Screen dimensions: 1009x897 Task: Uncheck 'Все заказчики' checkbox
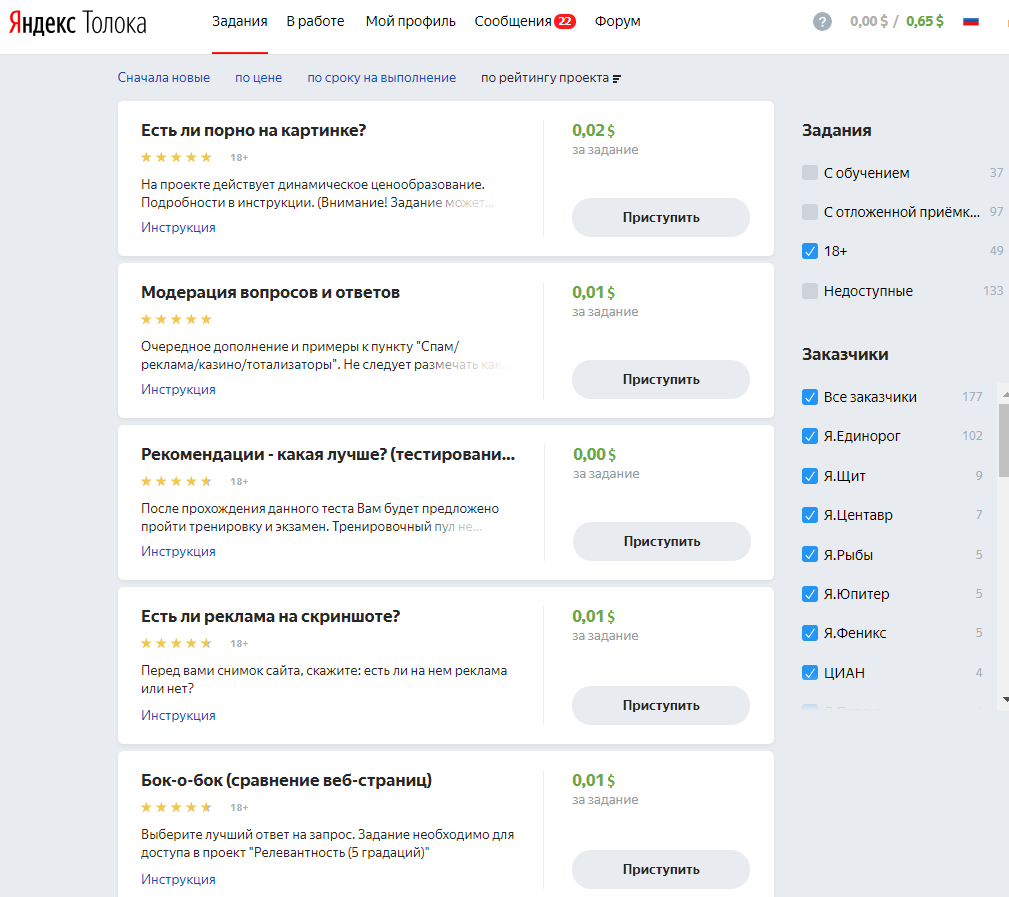point(810,397)
